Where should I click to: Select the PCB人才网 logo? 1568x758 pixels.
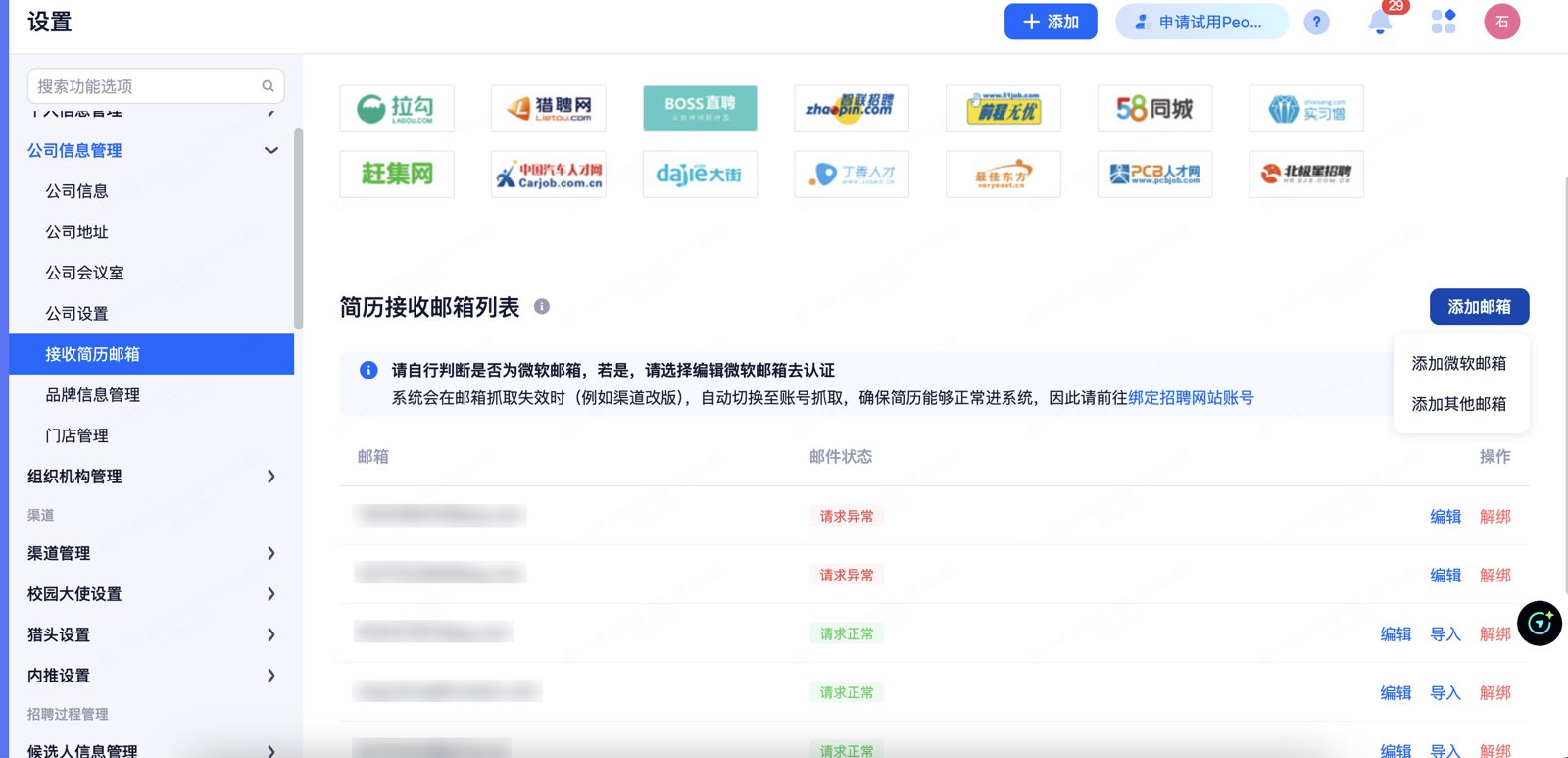pos(1154,174)
